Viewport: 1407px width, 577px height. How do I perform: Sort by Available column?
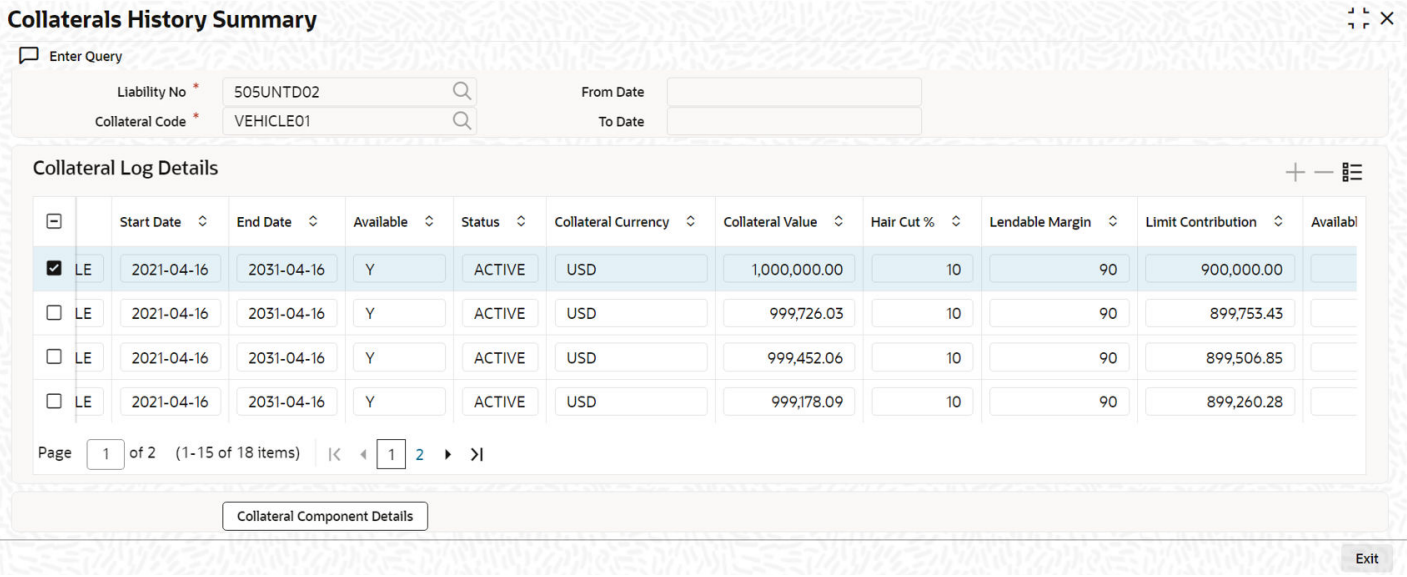click(x=429, y=222)
